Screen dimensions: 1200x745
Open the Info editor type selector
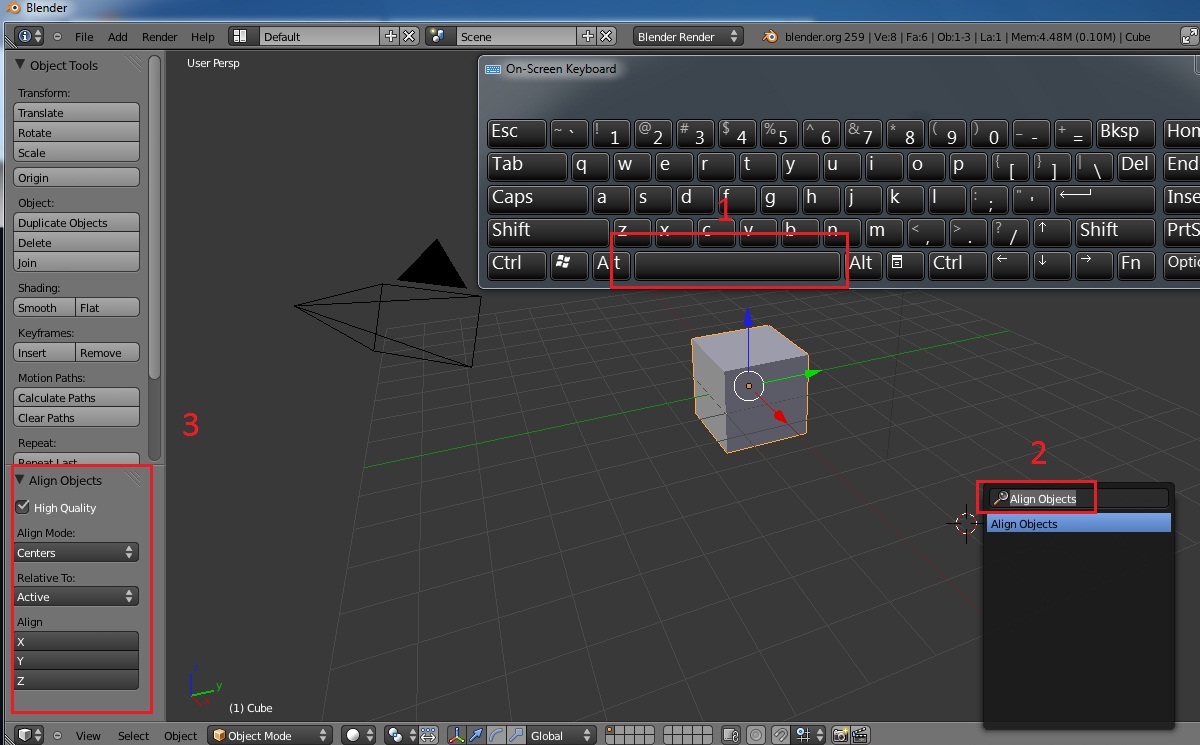pos(30,36)
